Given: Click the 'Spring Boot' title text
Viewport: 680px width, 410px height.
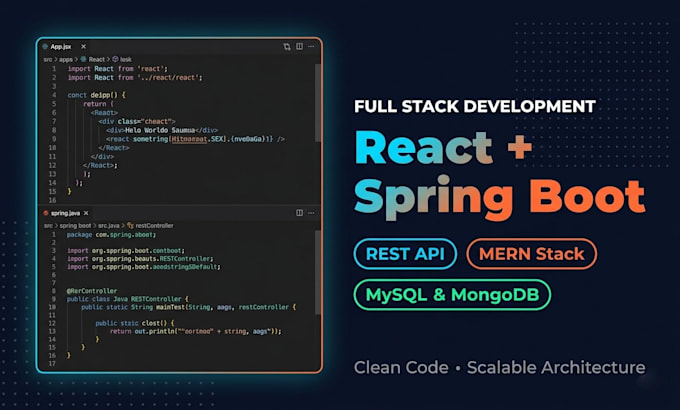Looking at the screenshot, I should pyautogui.click(x=500, y=197).
